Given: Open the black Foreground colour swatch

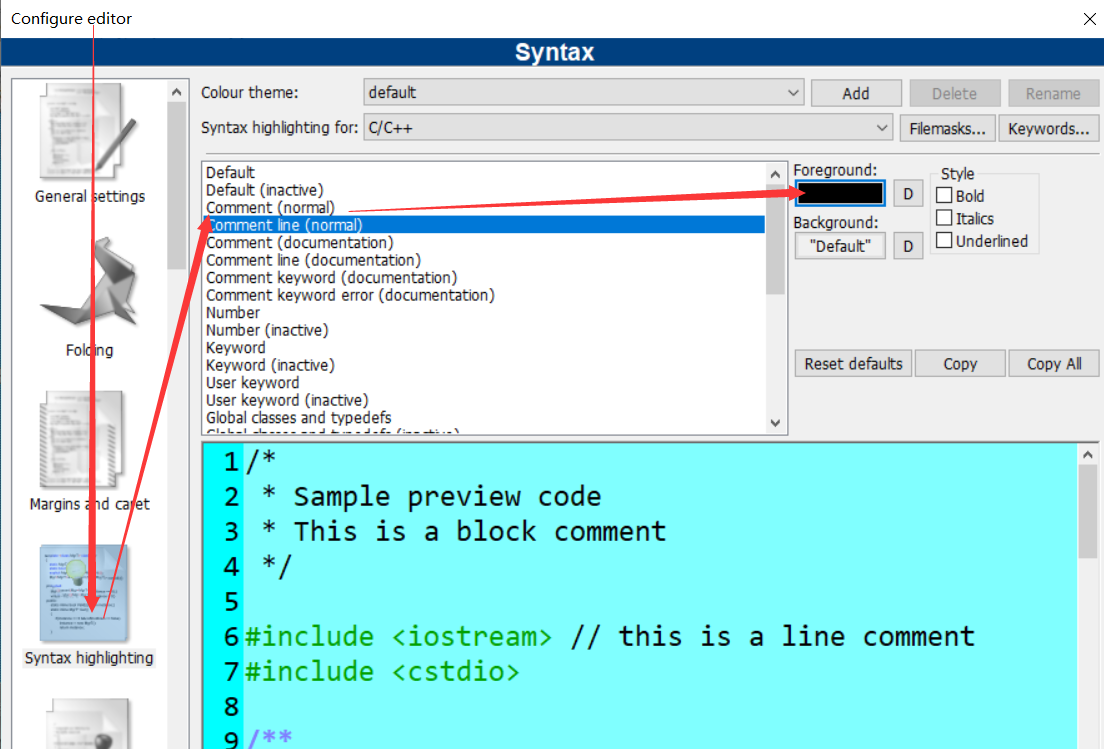Looking at the screenshot, I should click(x=840, y=193).
